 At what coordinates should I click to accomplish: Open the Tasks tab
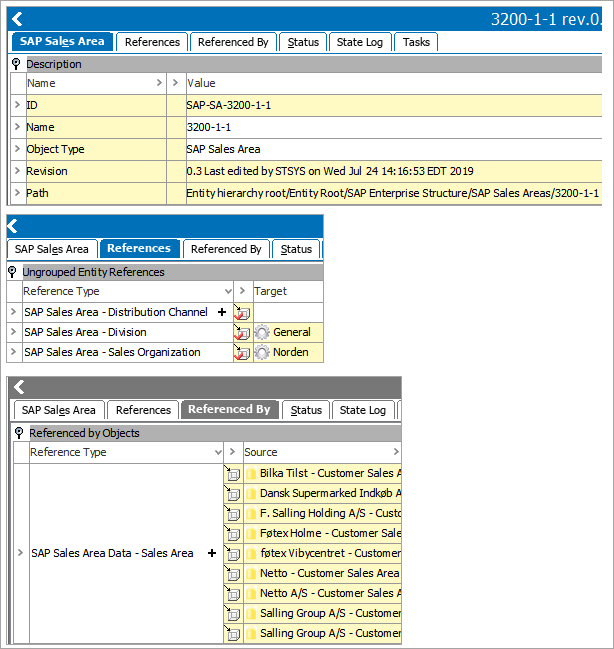[x=416, y=42]
